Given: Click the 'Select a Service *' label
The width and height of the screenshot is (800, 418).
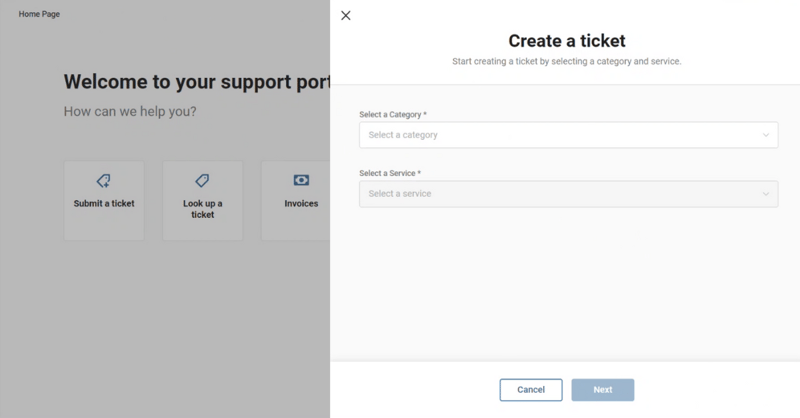Looking at the screenshot, I should coord(390,173).
